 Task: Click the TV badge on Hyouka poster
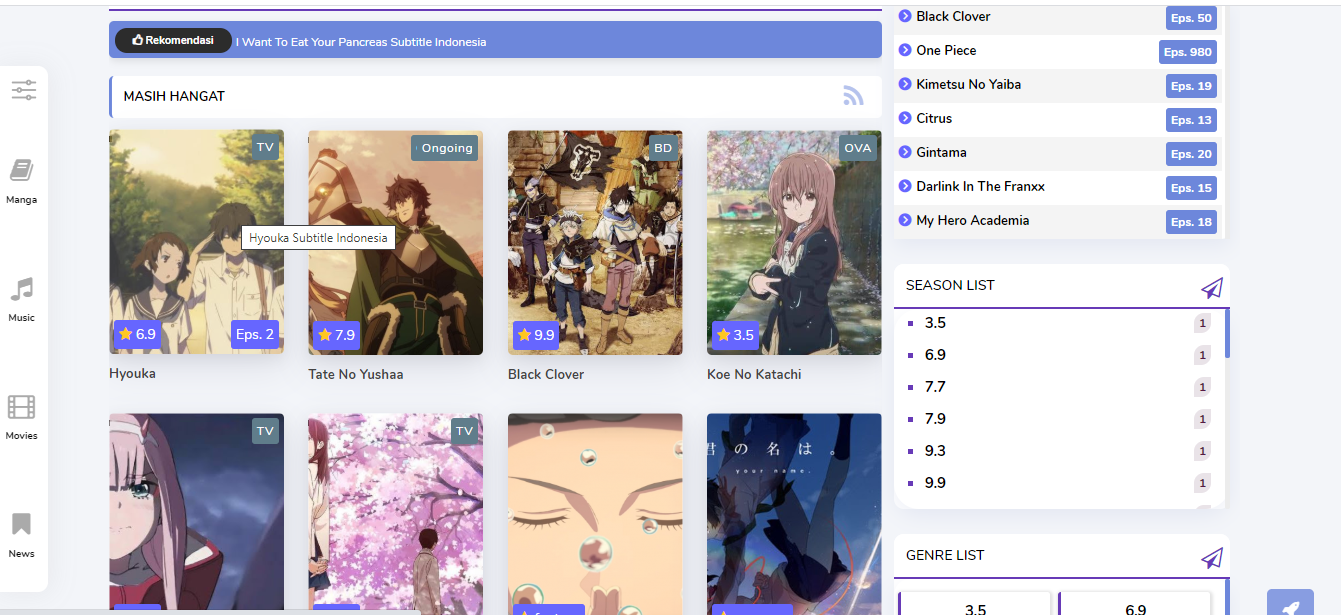(x=265, y=148)
